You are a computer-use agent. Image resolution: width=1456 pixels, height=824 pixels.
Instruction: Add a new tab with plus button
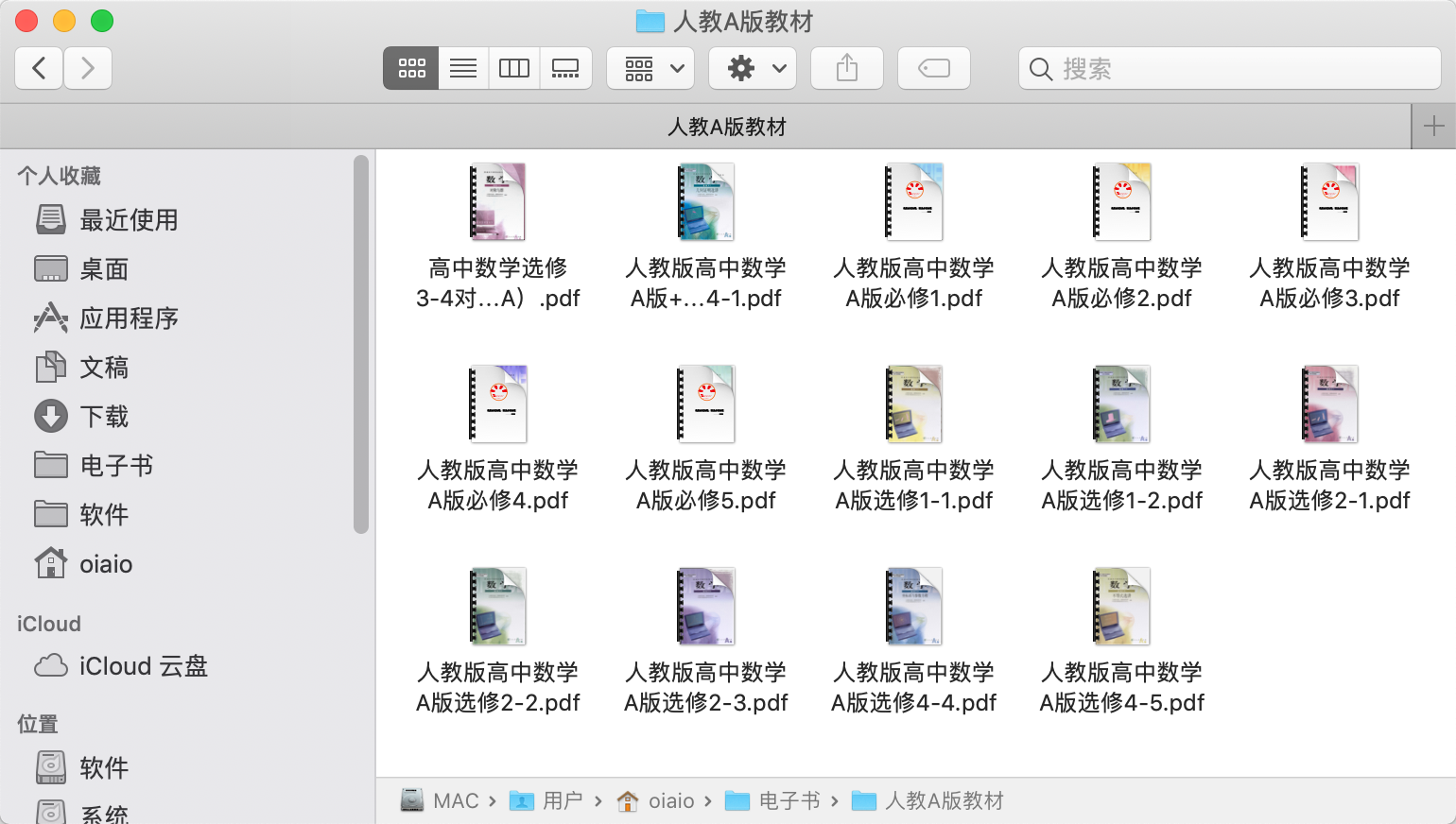1433,127
